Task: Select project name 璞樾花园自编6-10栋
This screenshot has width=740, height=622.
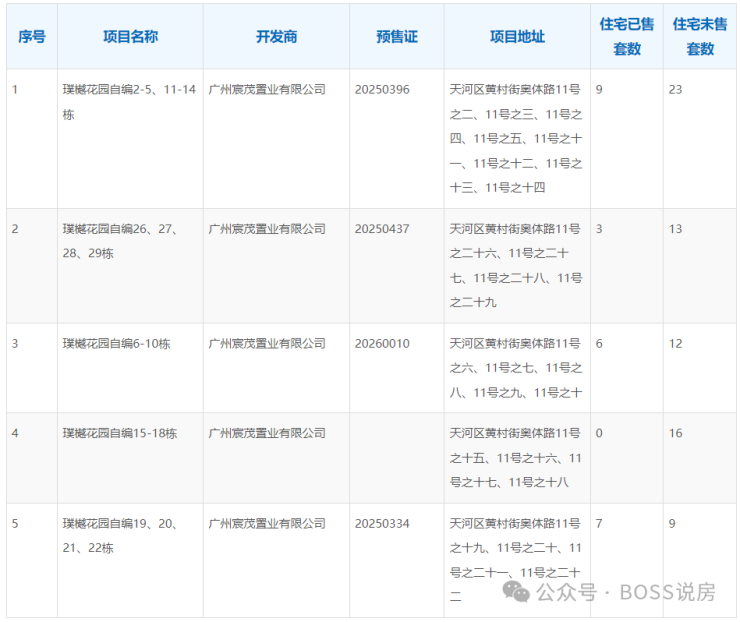Action: coord(117,344)
